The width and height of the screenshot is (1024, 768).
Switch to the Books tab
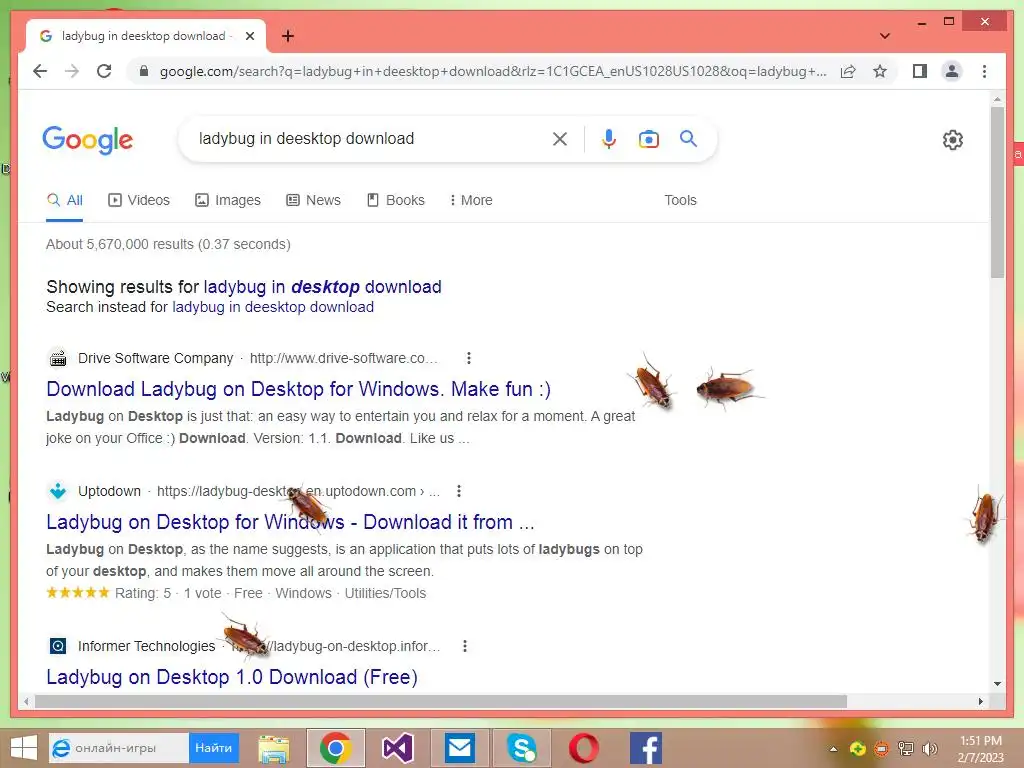click(396, 200)
